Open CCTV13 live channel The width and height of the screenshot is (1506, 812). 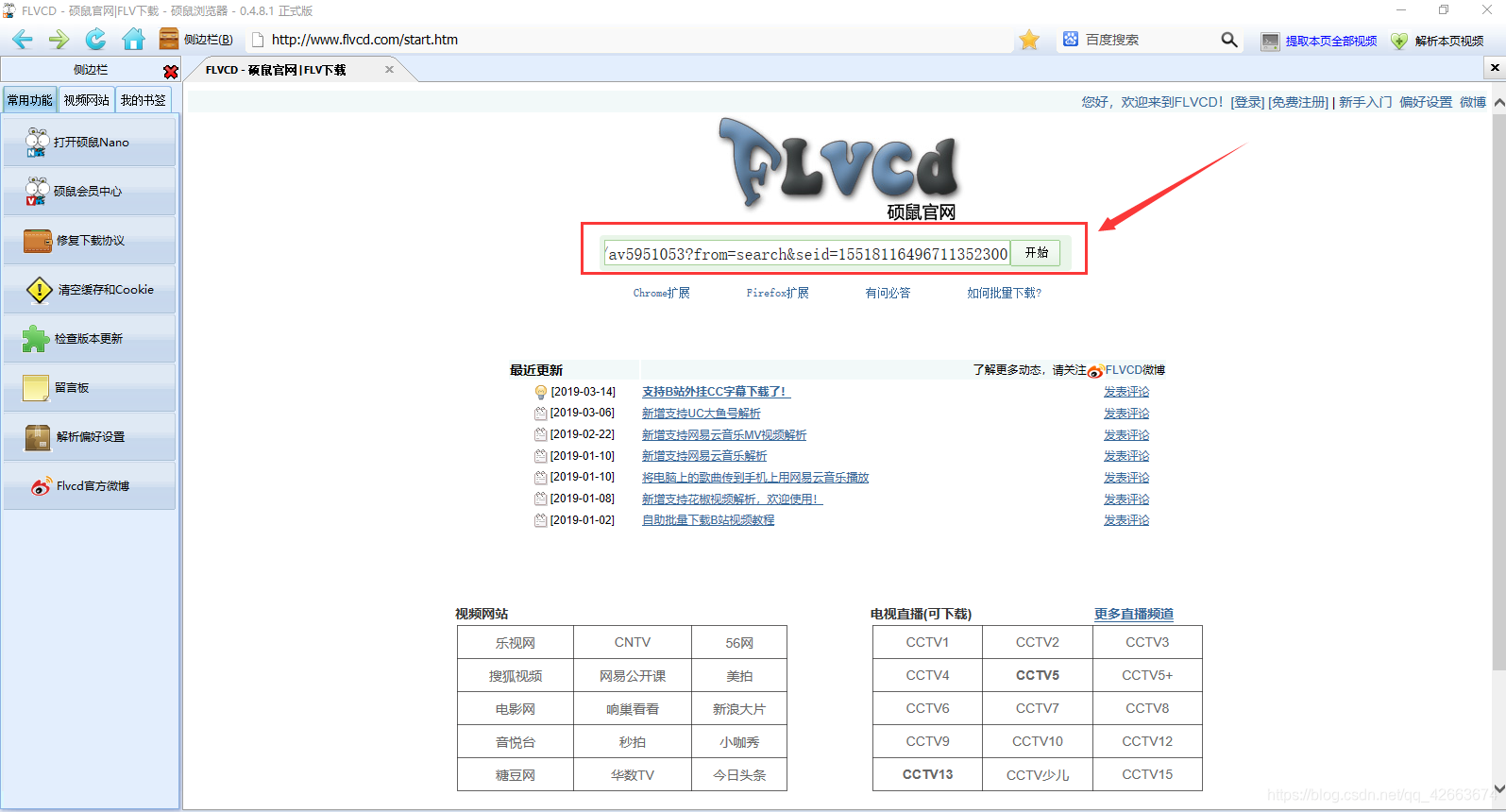point(928,774)
